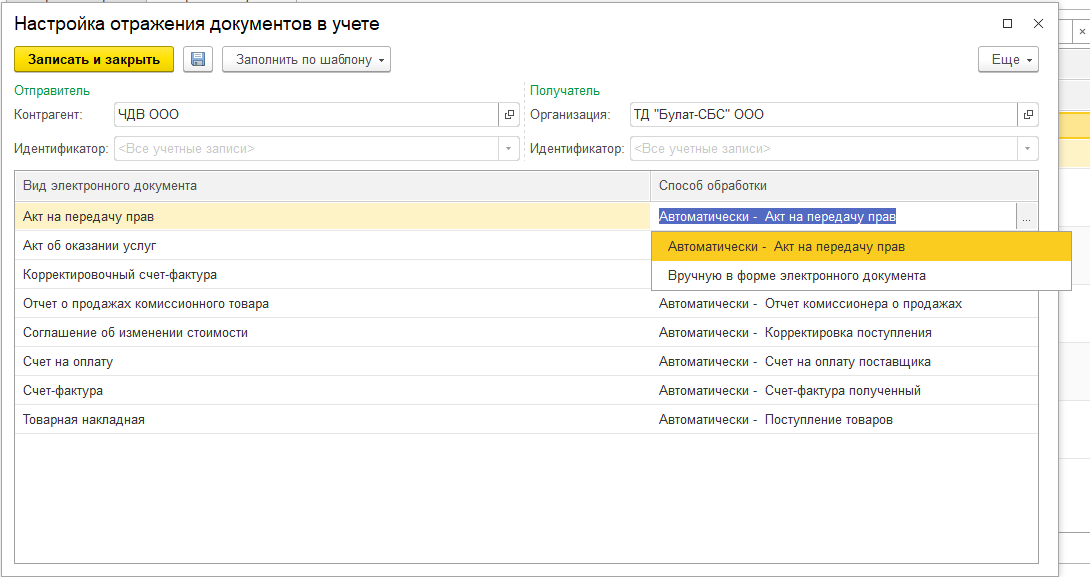Choose Вручную в форме электронного документа
Screen dimensions: 1090x577
pos(861,276)
